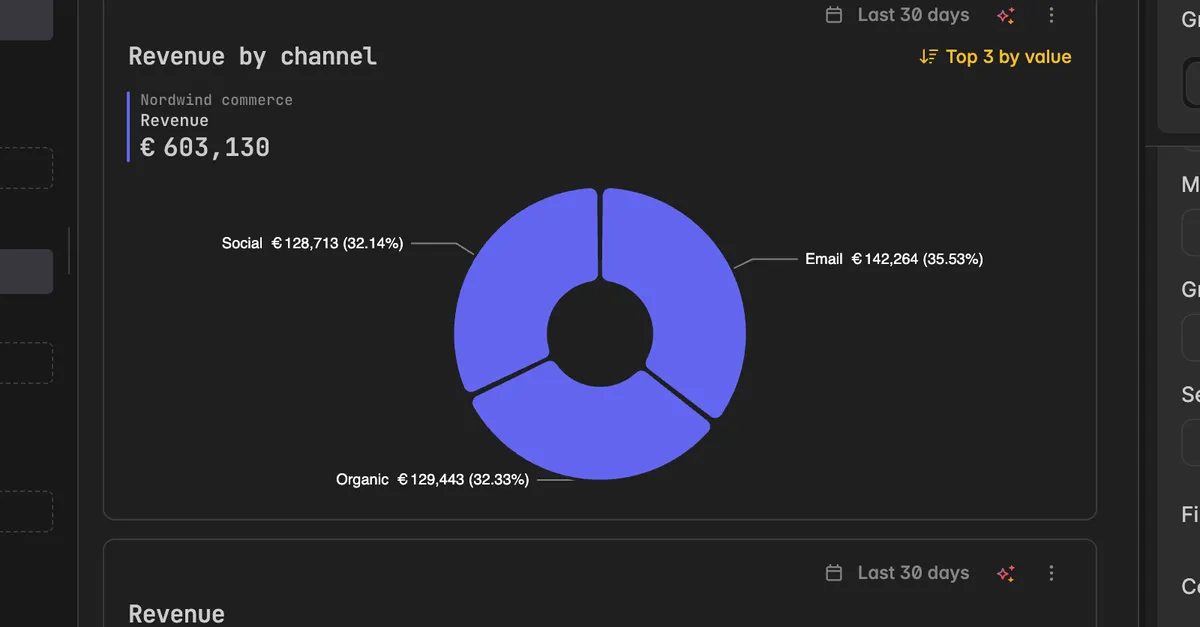
Task: Click the AI sparkle icon on Revenue by channel card
Action: click(1006, 15)
